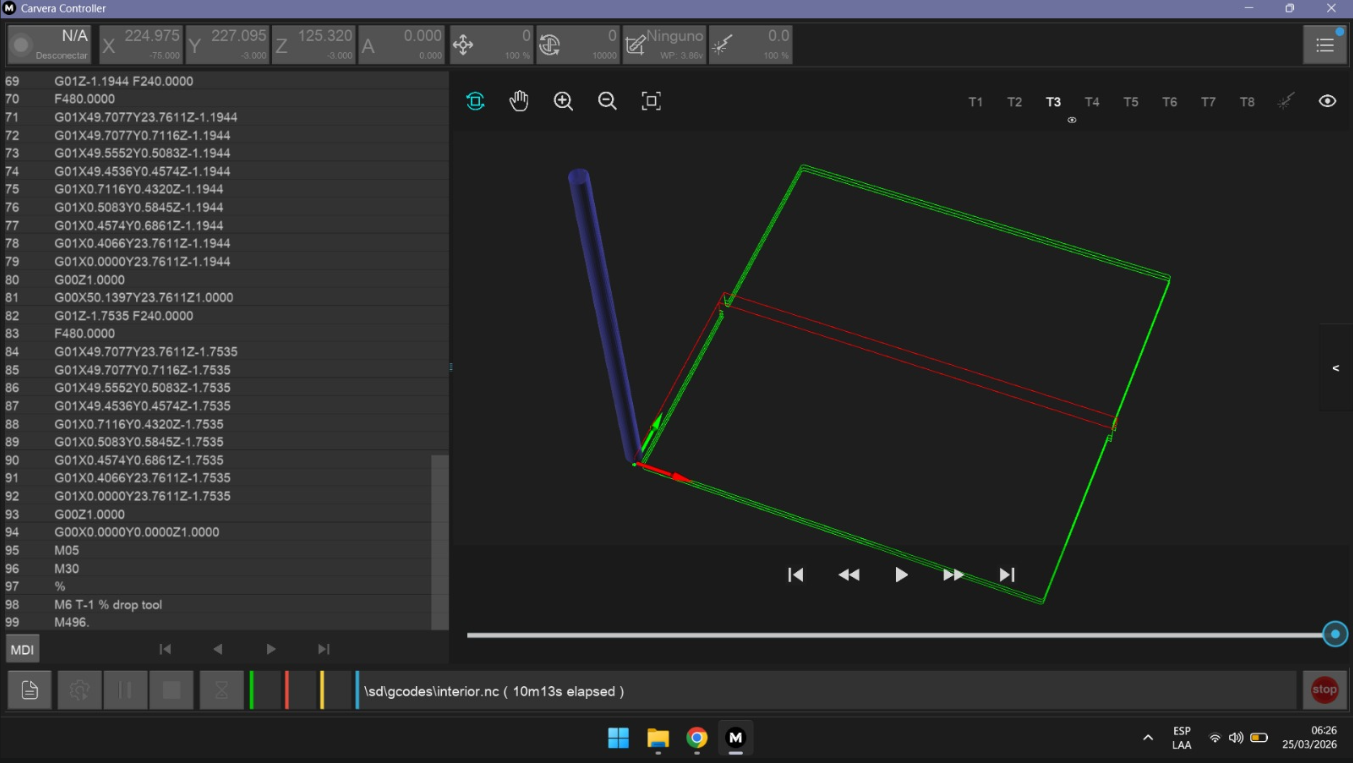Select line 98 M6 T-1 drop tool
1353x763 pixels.
[224, 604]
